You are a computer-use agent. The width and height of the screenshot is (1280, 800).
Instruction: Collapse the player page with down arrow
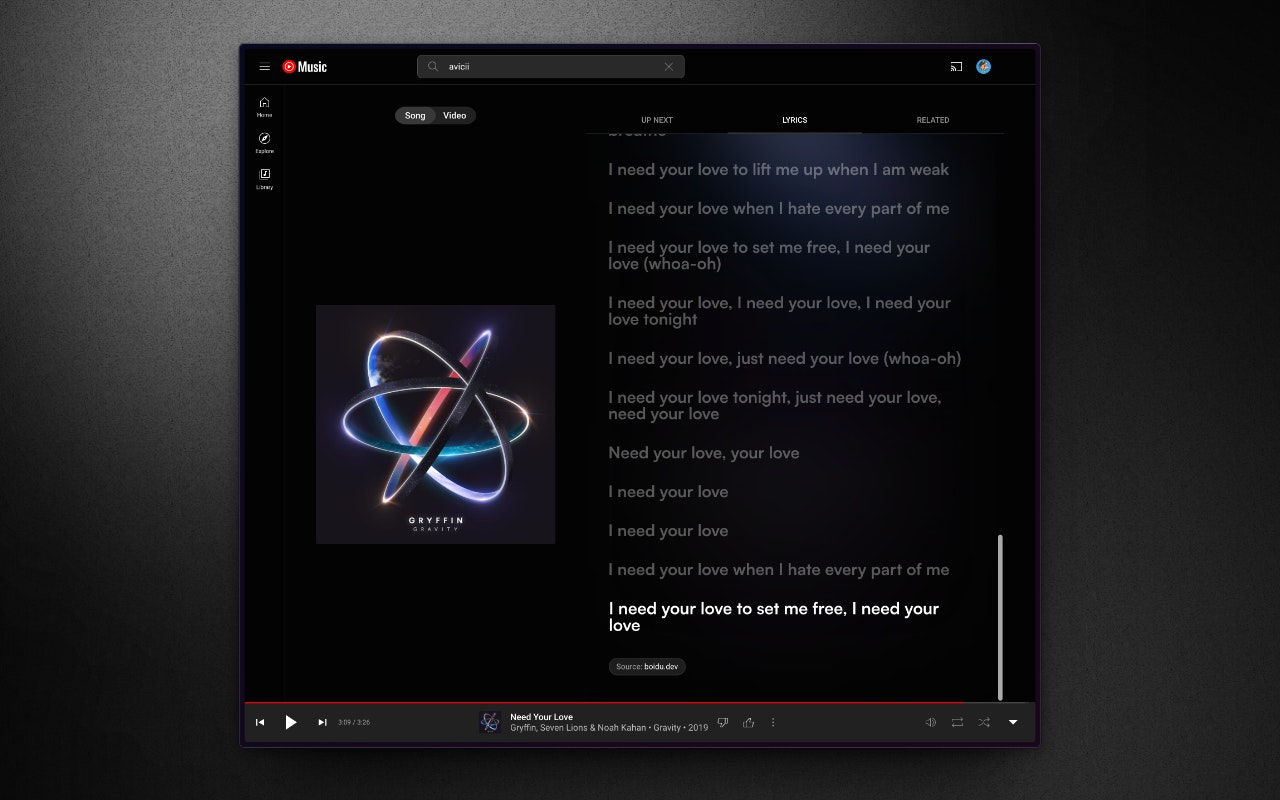pyautogui.click(x=1013, y=722)
